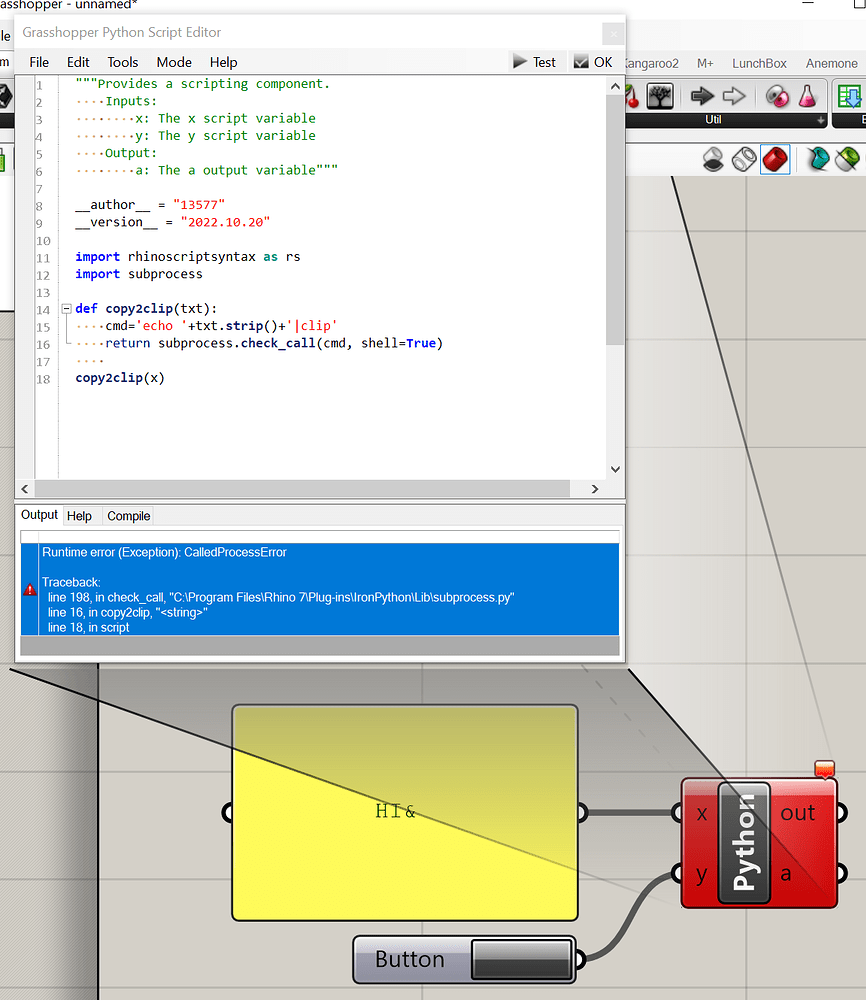
Task: Click the dark forward Jump arrow icon
Action: coord(703,96)
